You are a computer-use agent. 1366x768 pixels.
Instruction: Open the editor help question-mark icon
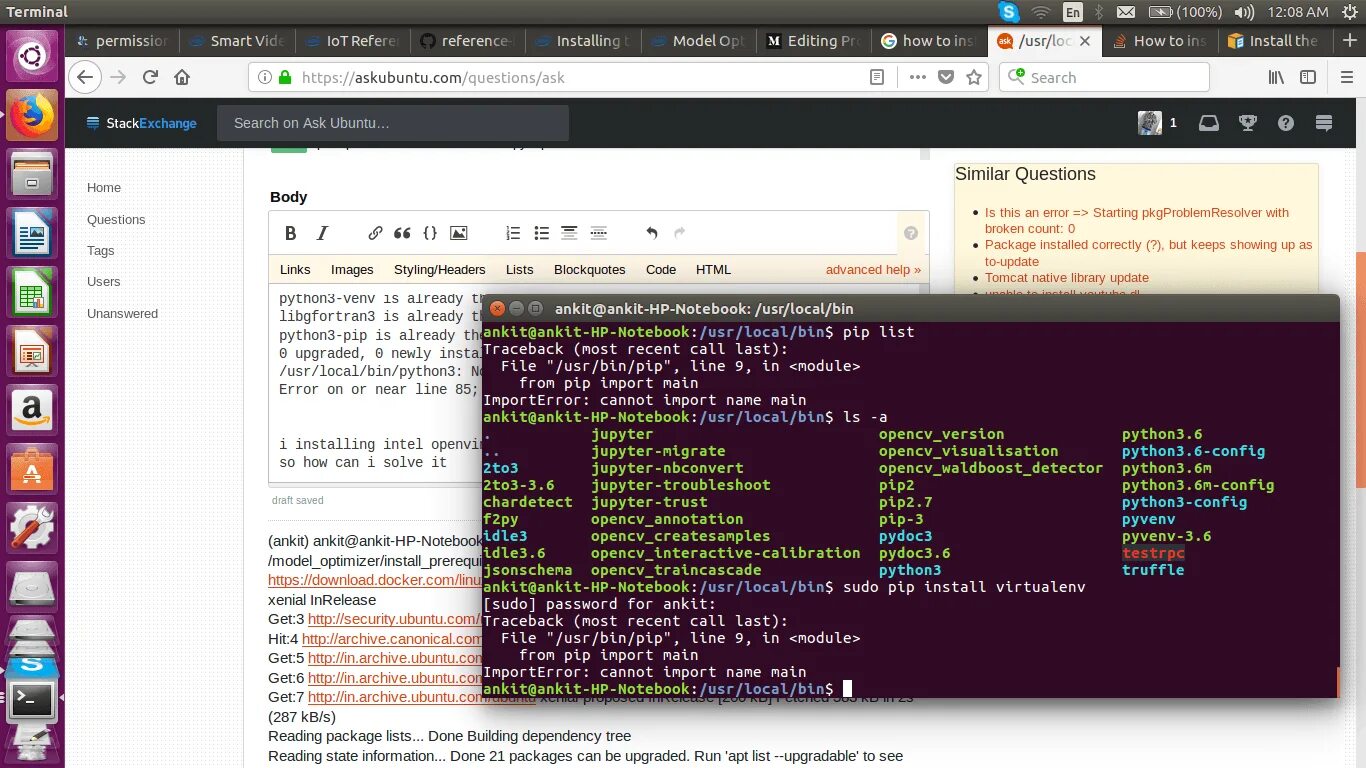pyautogui.click(x=910, y=233)
